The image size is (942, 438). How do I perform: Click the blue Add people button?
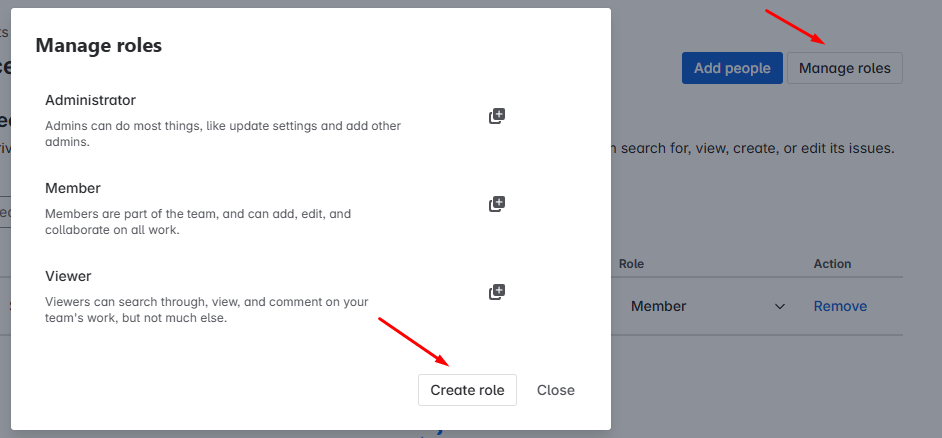pyautogui.click(x=732, y=68)
